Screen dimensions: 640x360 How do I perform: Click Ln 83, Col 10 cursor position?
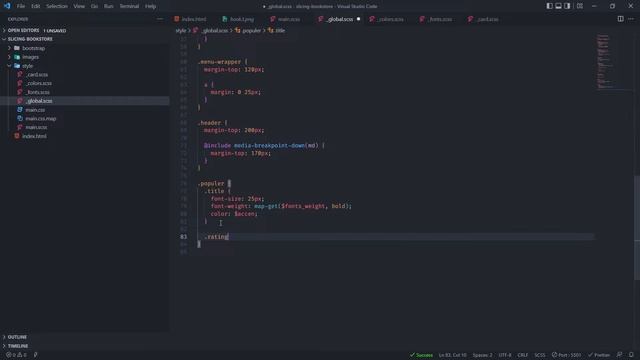coord(452,355)
